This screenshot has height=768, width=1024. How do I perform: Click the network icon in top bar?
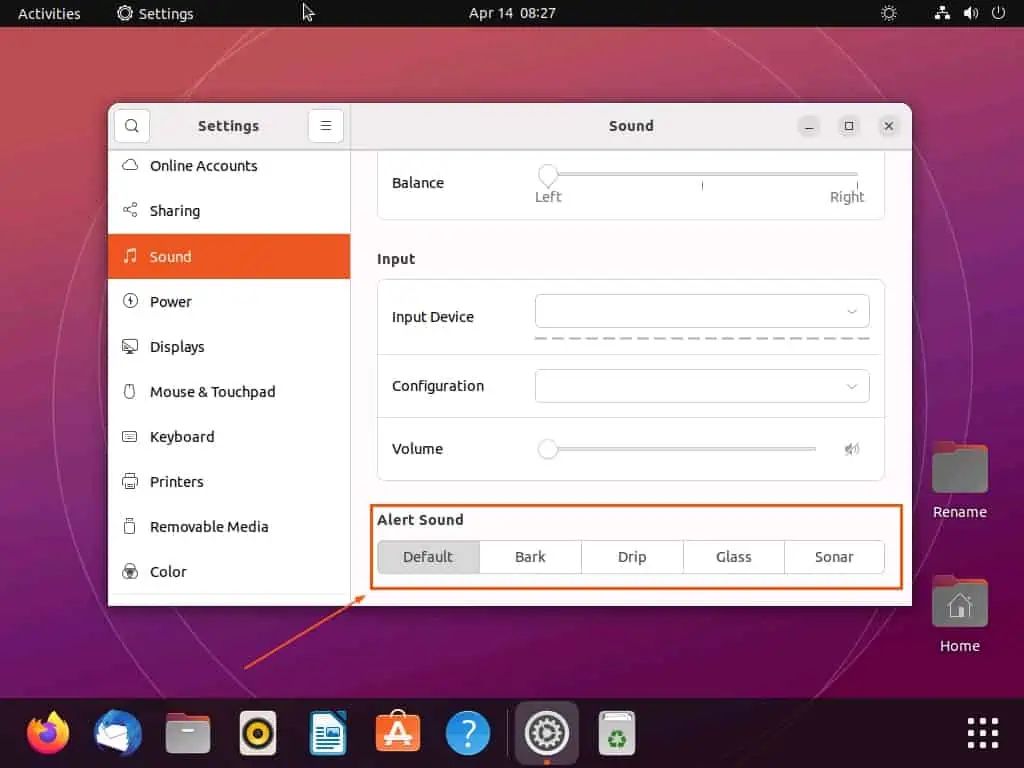pyautogui.click(x=942, y=13)
